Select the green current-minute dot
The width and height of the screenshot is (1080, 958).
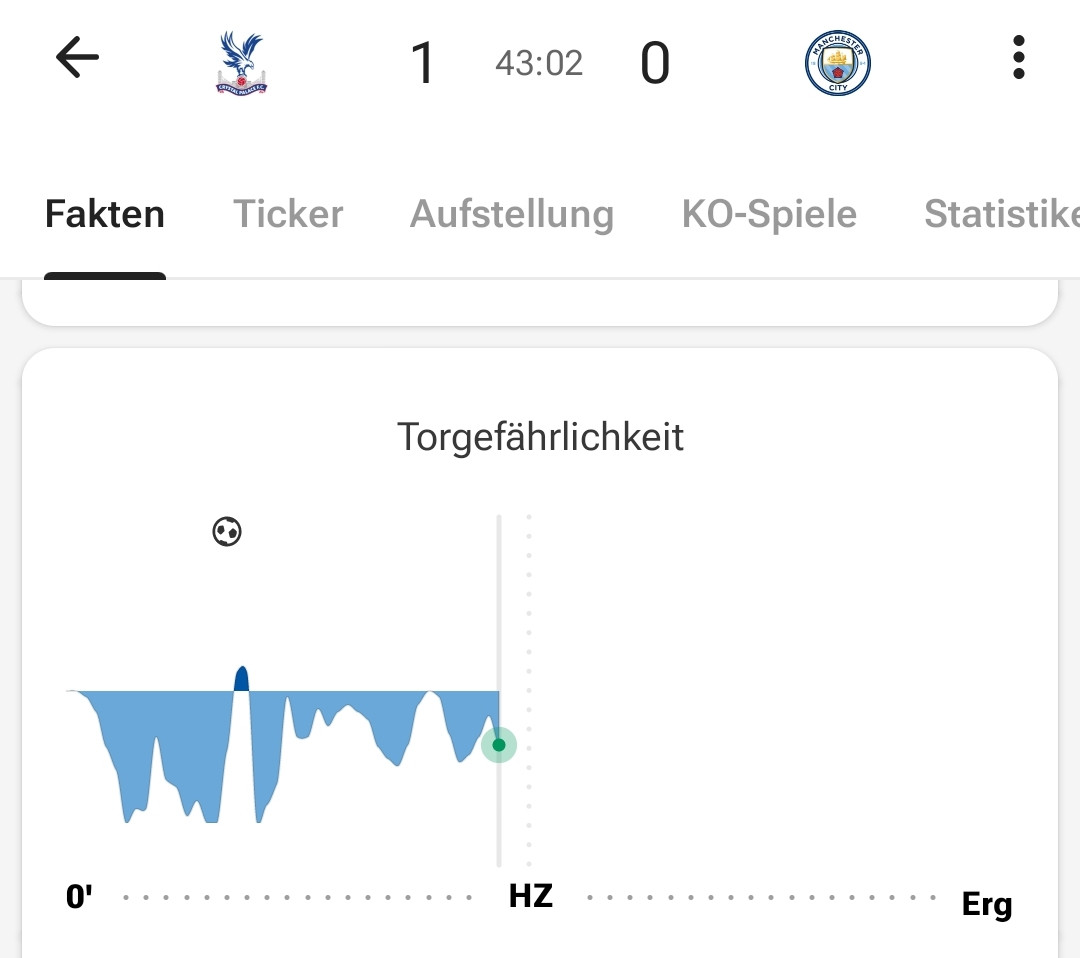click(x=498, y=745)
